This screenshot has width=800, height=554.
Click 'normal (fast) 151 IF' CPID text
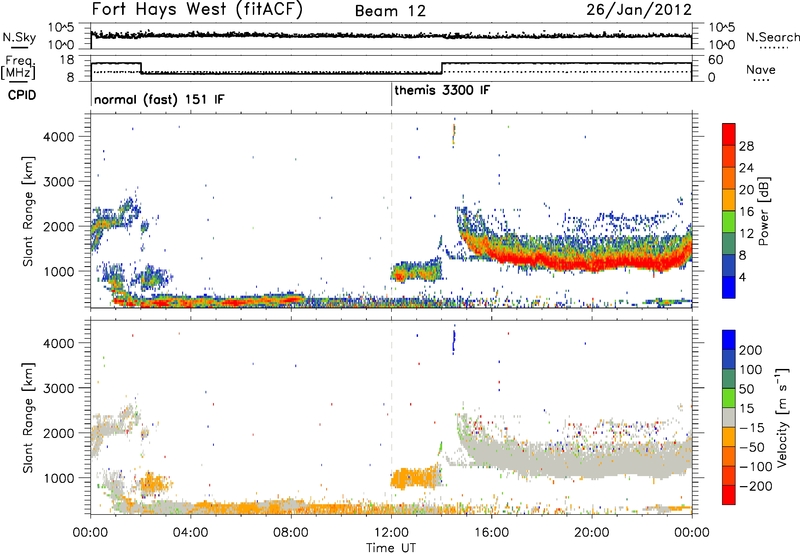(x=159, y=99)
